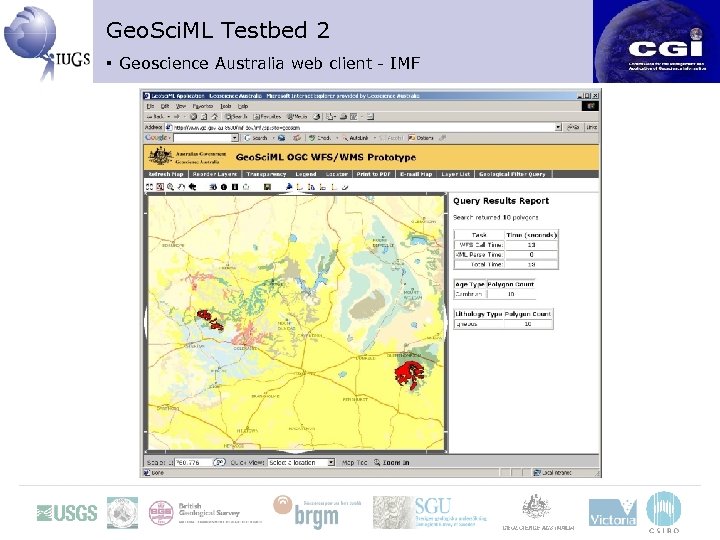Open the Quick View 'Select a location' dropdown
The height and width of the screenshot is (540, 720).
[x=301, y=462]
